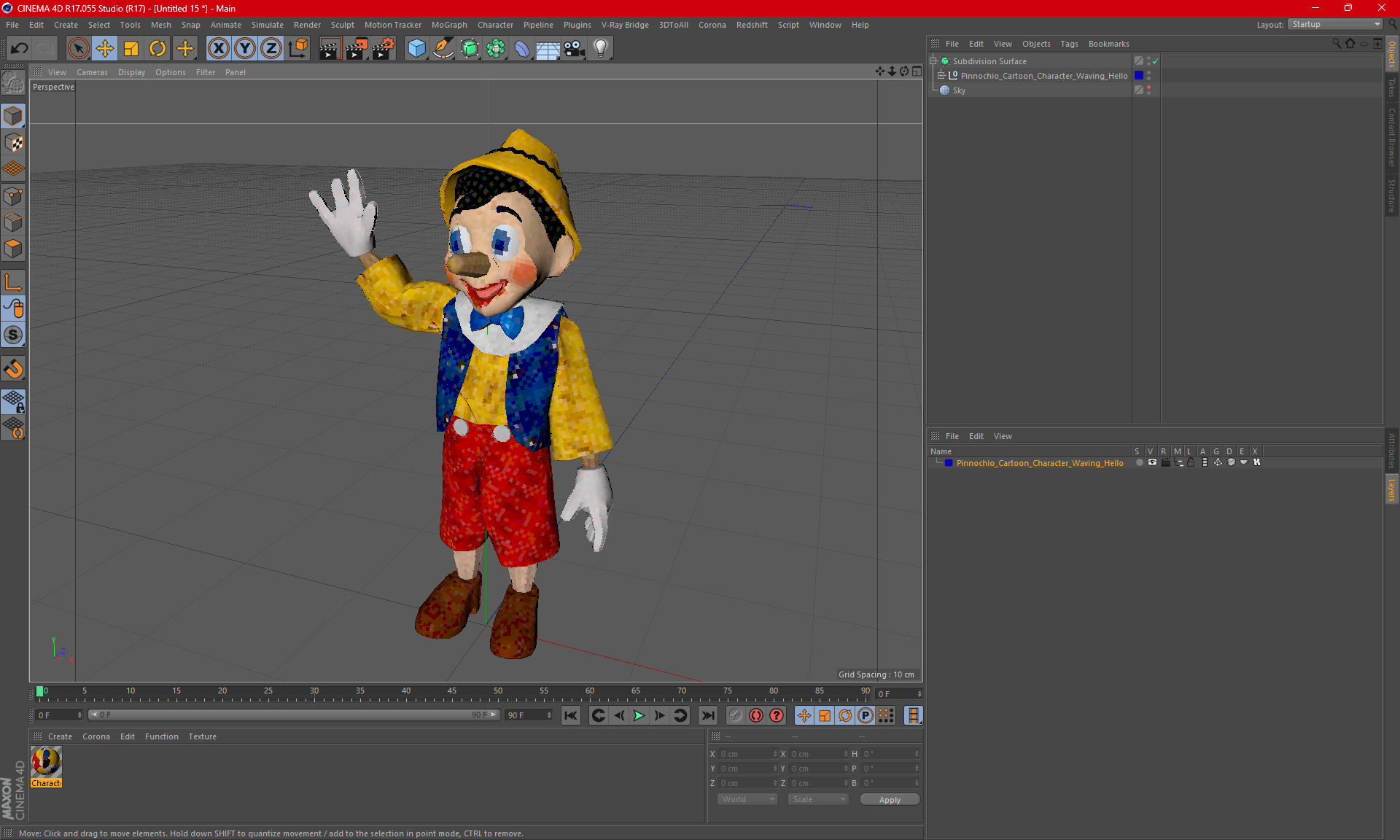Switch to Model mode
This screenshot has height=840, width=1400.
click(x=13, y=116)
